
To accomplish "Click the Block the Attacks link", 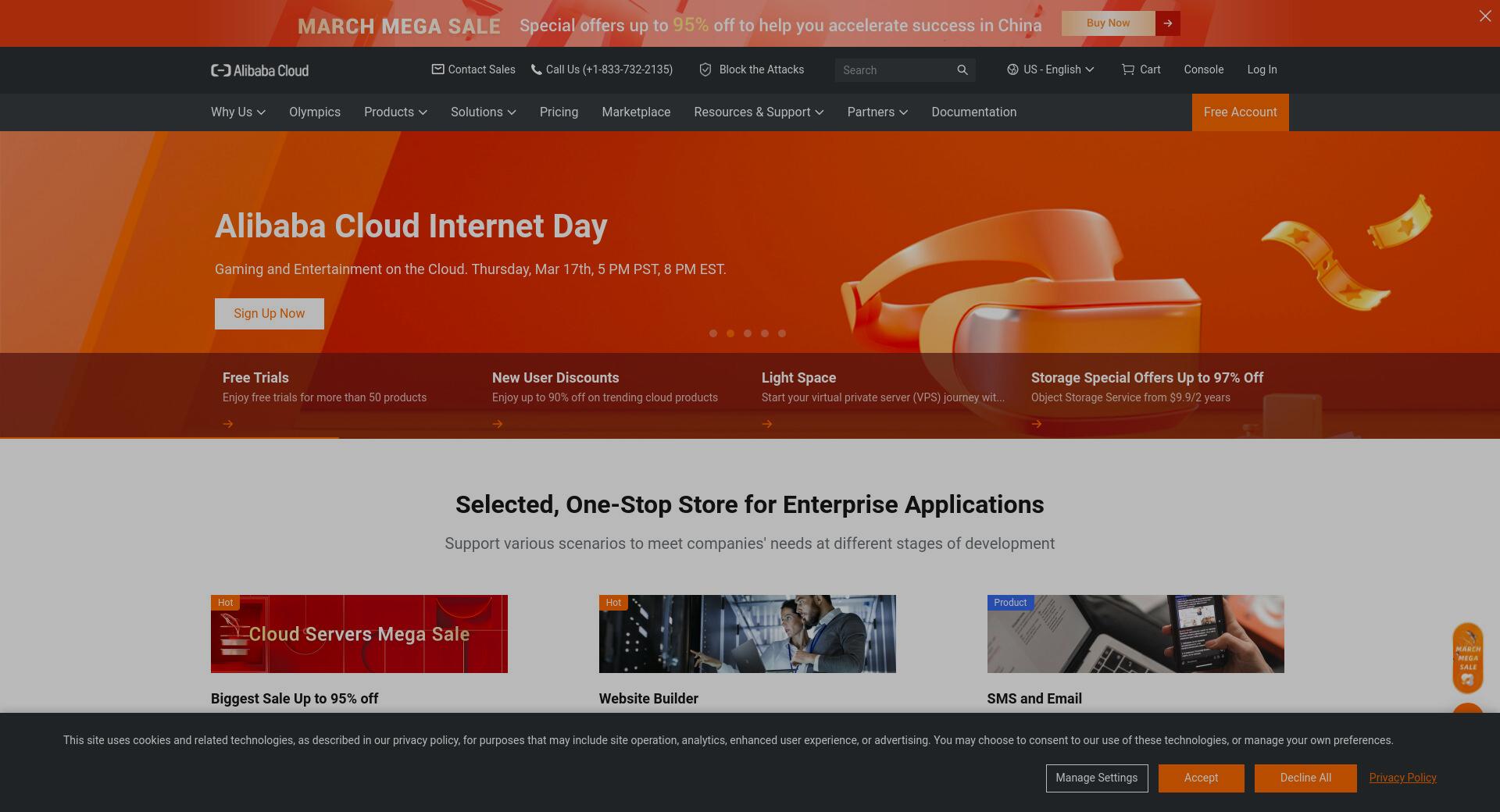I will 761,69.
